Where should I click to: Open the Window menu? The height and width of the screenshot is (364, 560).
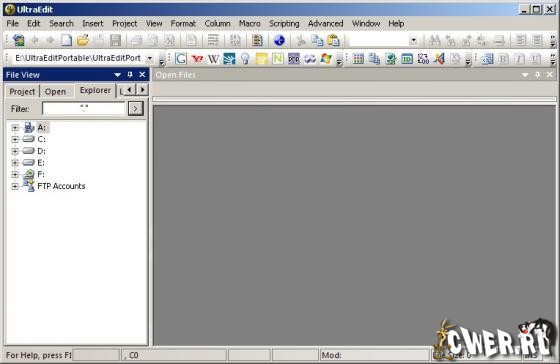click(366, 24)
